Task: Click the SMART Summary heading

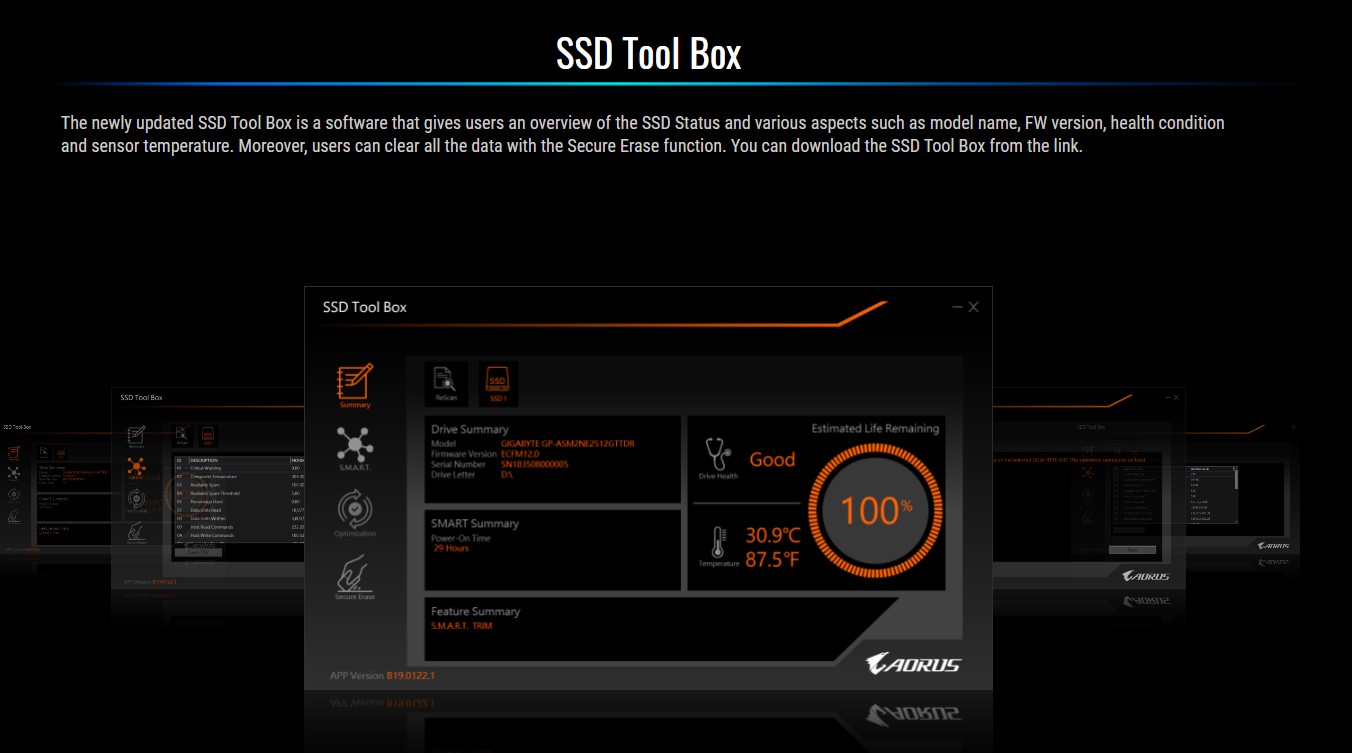Action: click(x=475, y=523)
